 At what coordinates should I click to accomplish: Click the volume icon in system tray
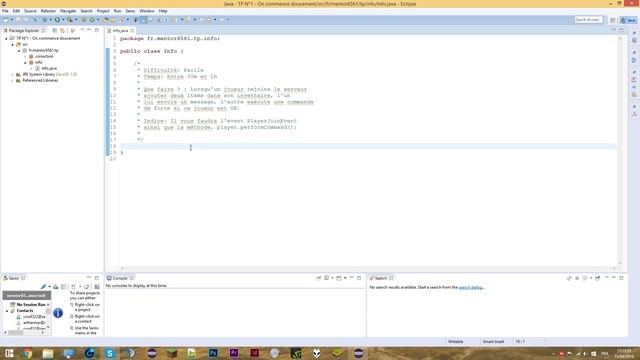585,353
